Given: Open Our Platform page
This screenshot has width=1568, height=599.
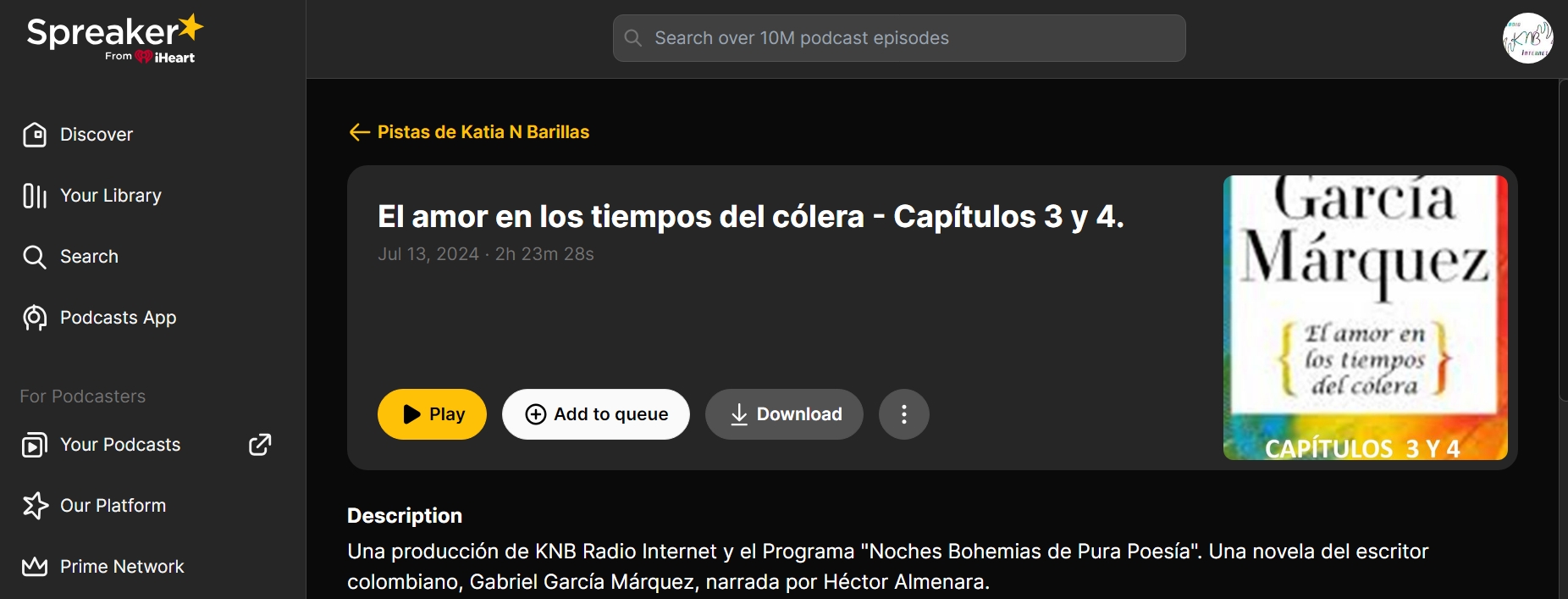Looking at the screenshot, I should point(113,506).
